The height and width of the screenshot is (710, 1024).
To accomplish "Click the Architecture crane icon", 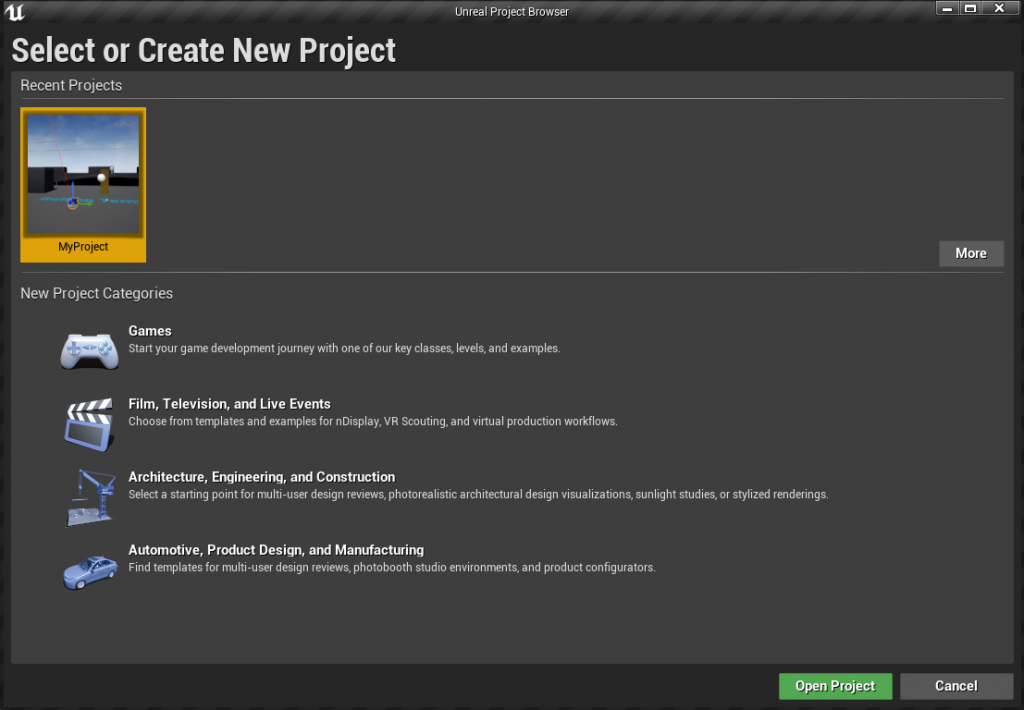I will tap(91, 497).
